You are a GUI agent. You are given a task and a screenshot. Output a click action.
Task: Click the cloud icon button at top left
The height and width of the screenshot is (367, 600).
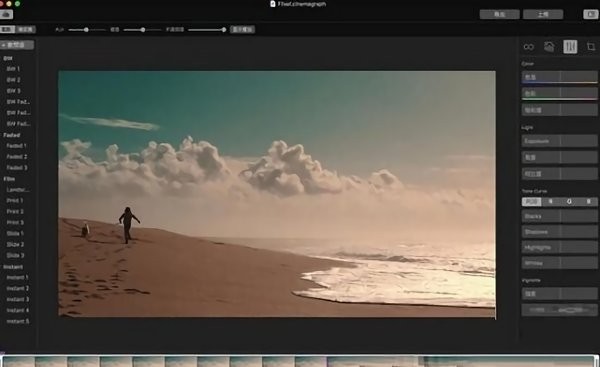[7, 15]
